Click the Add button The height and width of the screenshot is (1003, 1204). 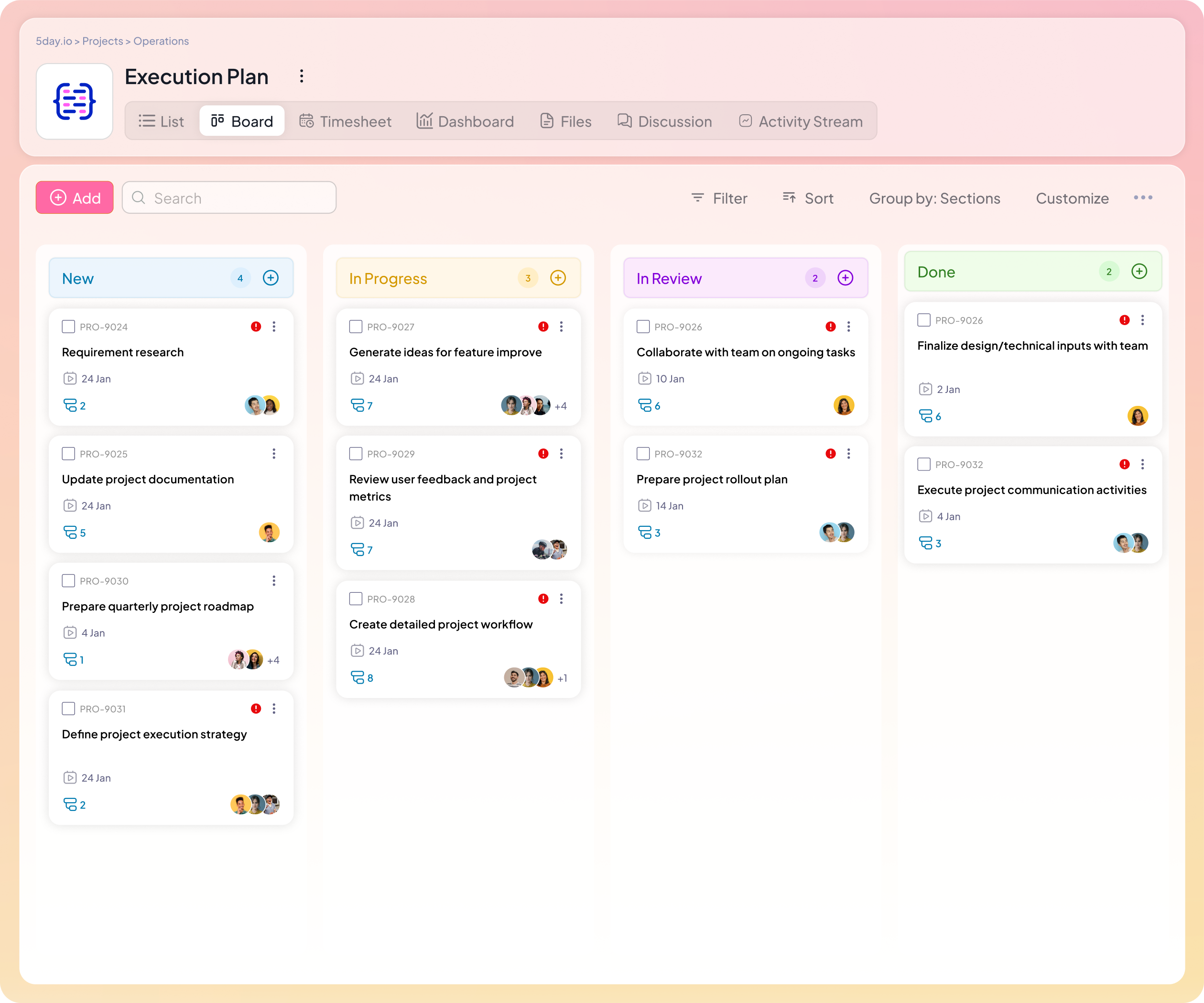click(75, 197)
